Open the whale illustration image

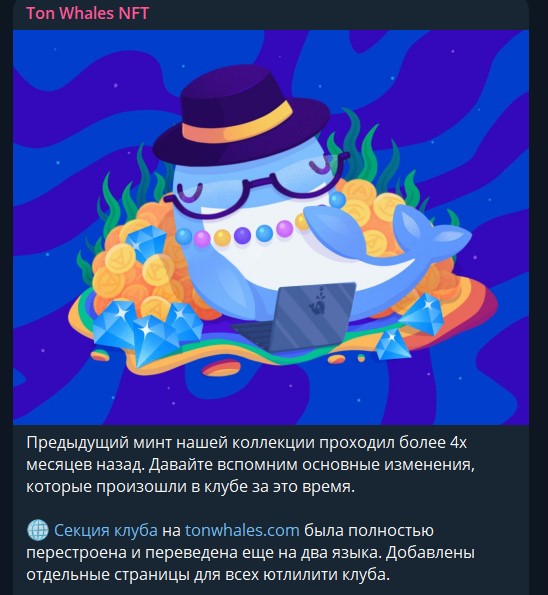tap(271, 227)
